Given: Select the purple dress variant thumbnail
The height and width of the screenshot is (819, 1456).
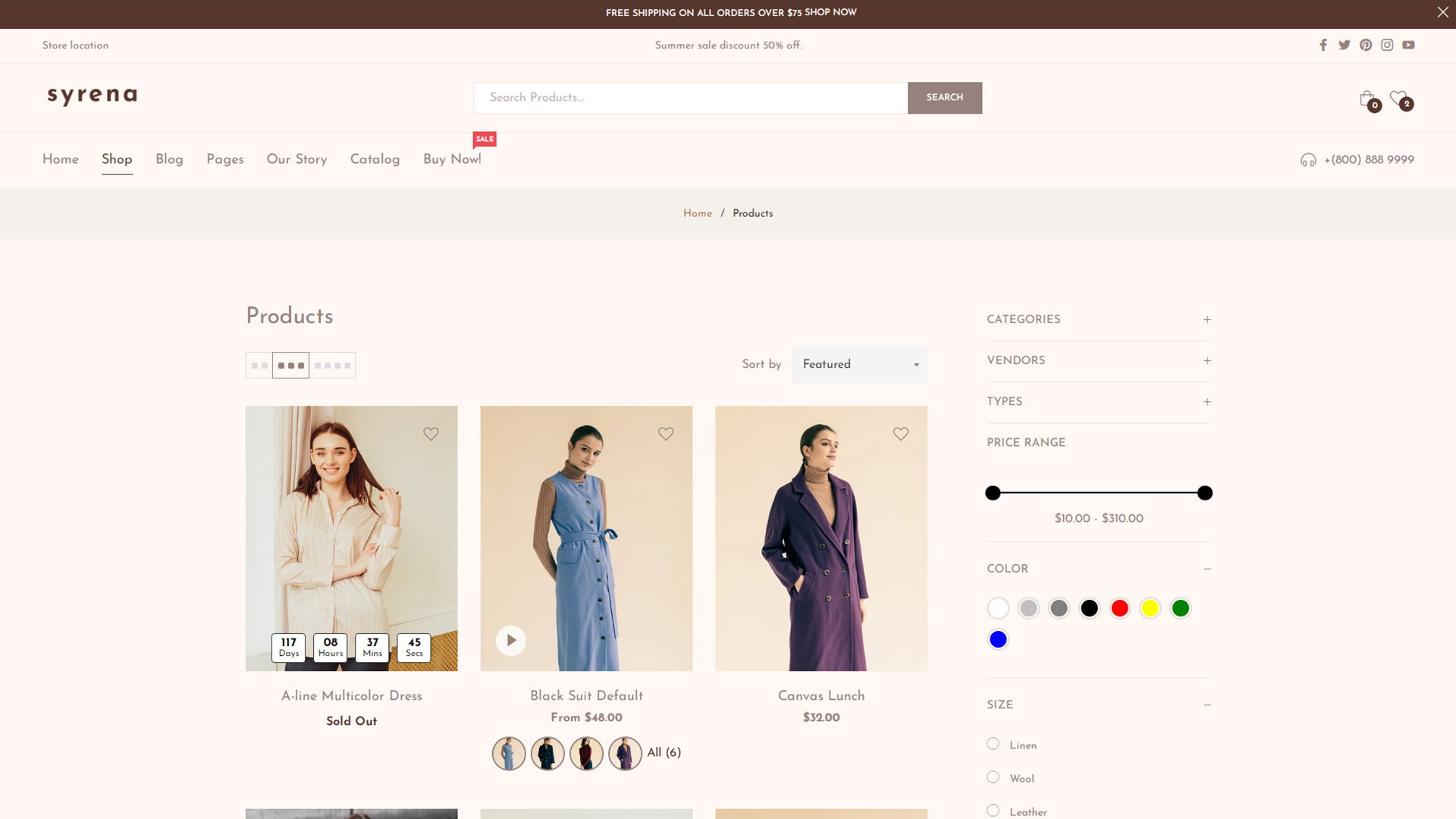Looking at the screenshot, I should (x=625, y=754).
